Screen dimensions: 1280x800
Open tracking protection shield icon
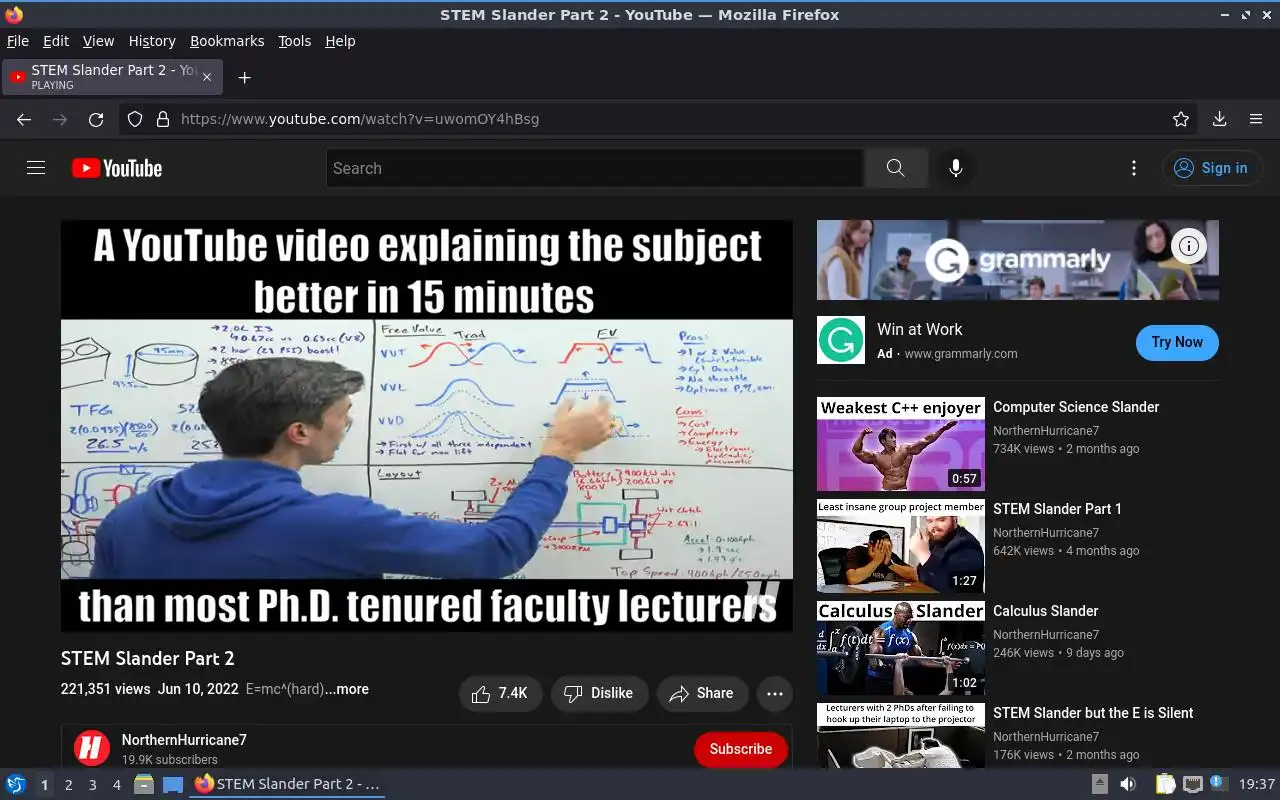pyautogui.click(x=135, y=119)
